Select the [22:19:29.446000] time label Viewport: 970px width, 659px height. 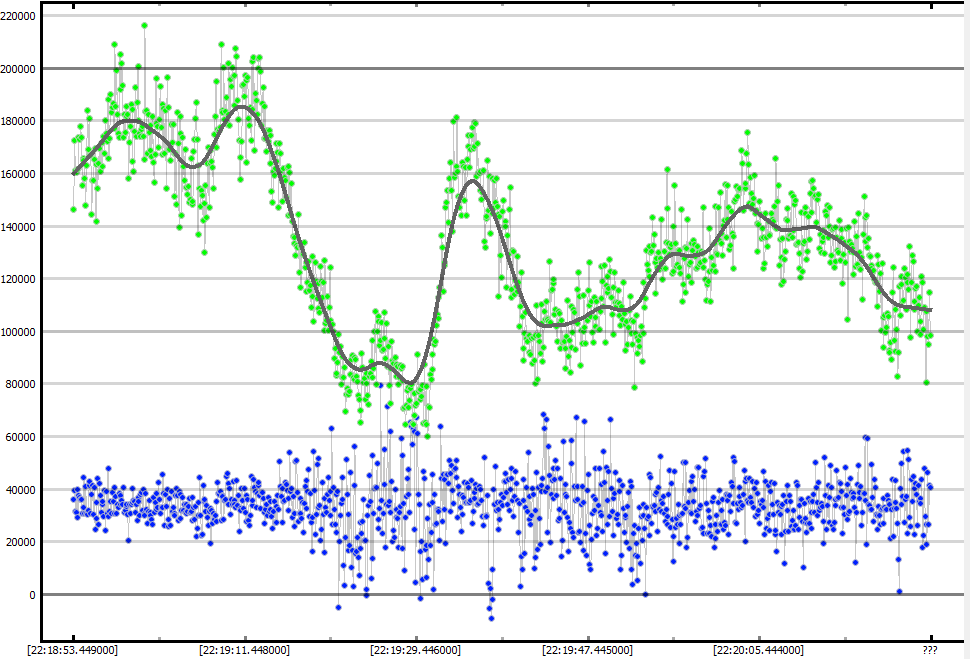416,650
